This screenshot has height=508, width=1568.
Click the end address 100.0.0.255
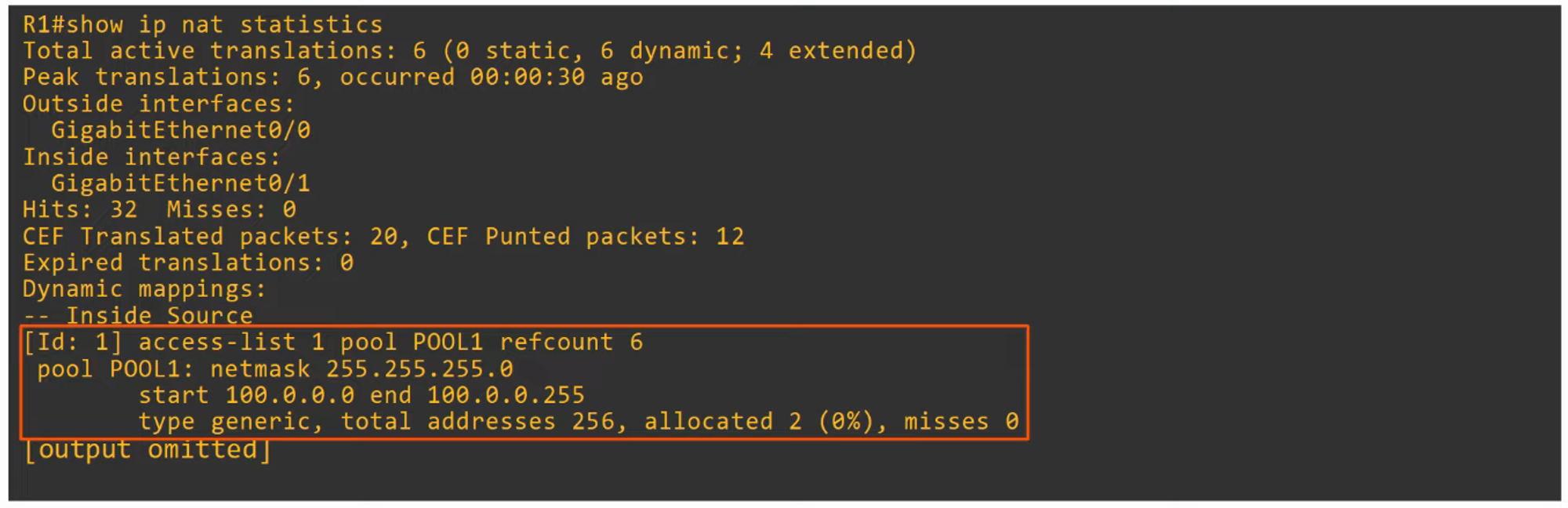(x=506, y=396)
